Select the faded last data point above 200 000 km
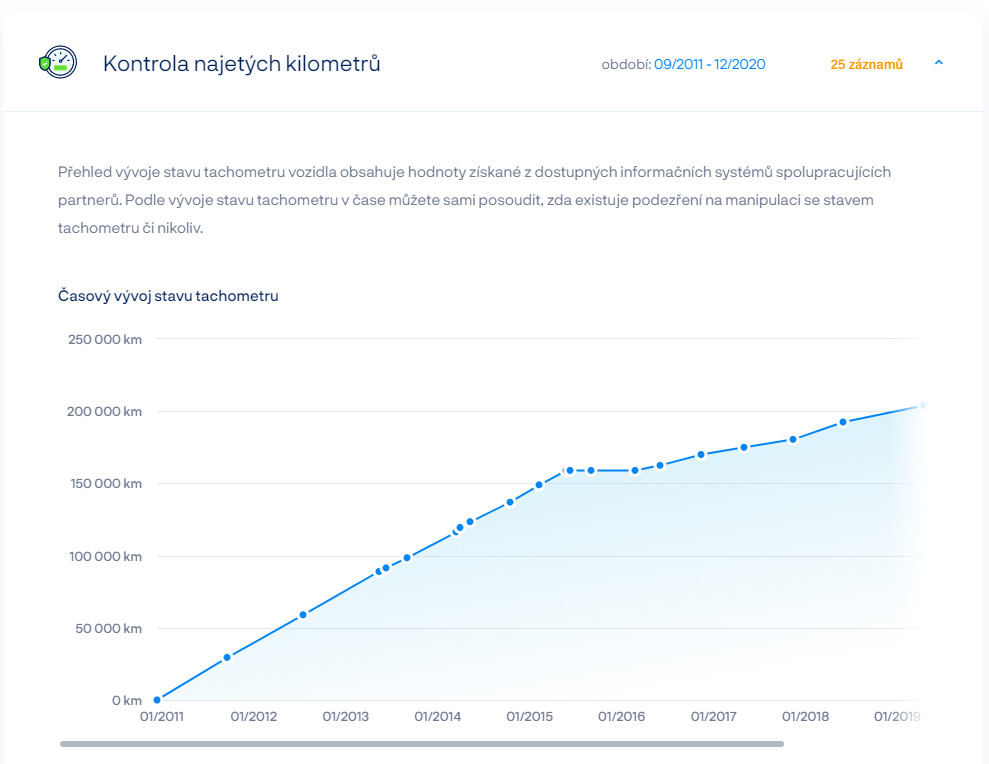989x764 pixels. 923,406
